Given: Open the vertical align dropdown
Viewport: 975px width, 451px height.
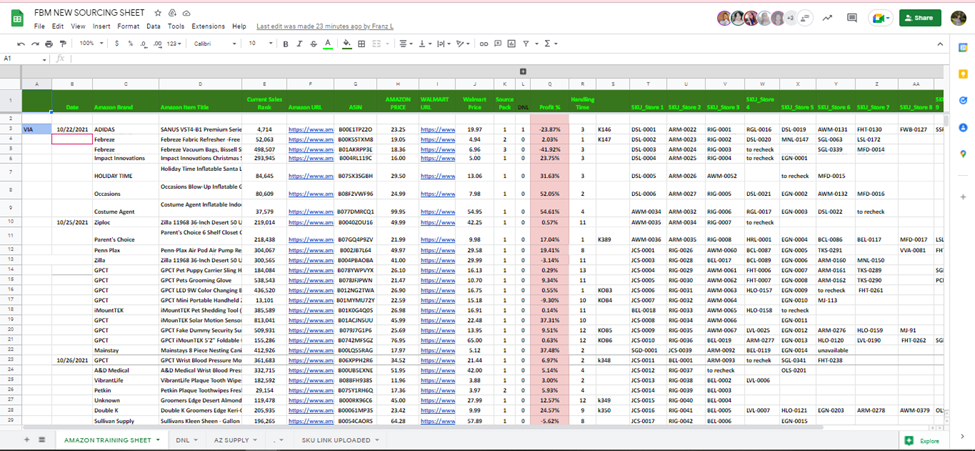Looking at the screenshot, I should click(x=424, y=44).
